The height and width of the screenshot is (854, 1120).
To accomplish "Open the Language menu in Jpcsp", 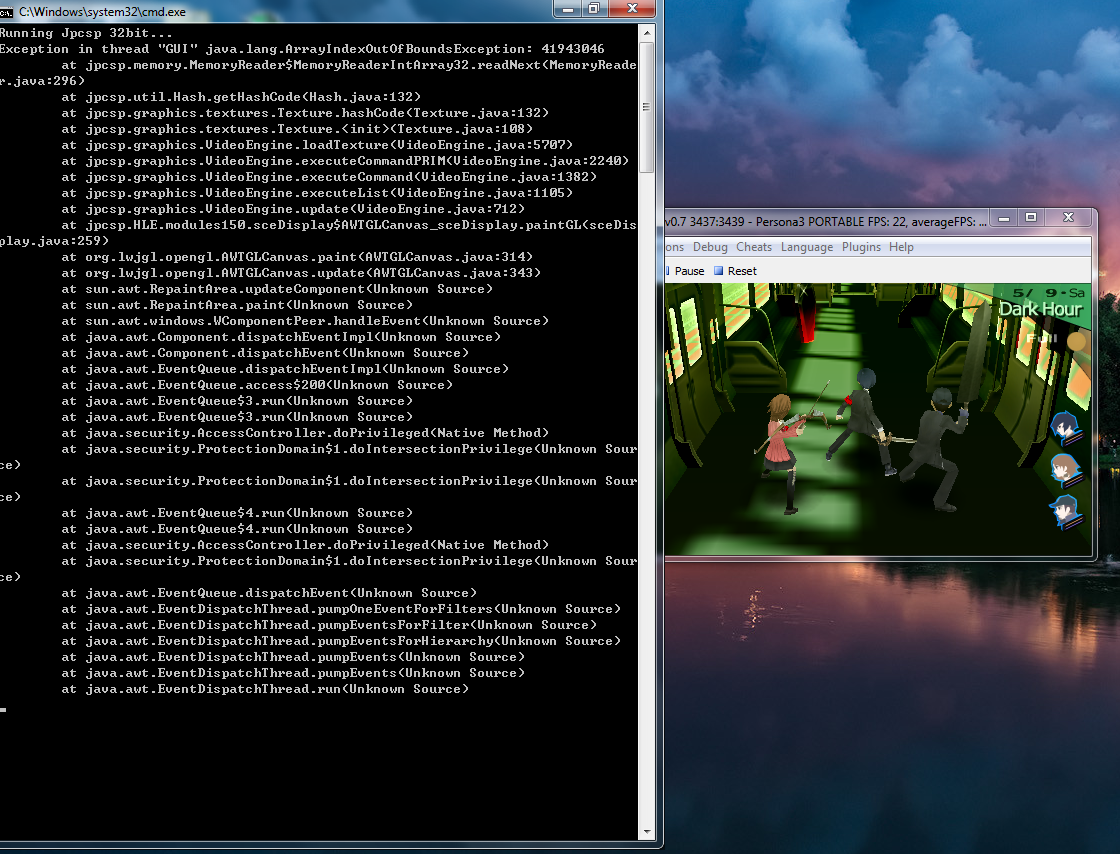I will pyautogui.click(x=806, y=246).
